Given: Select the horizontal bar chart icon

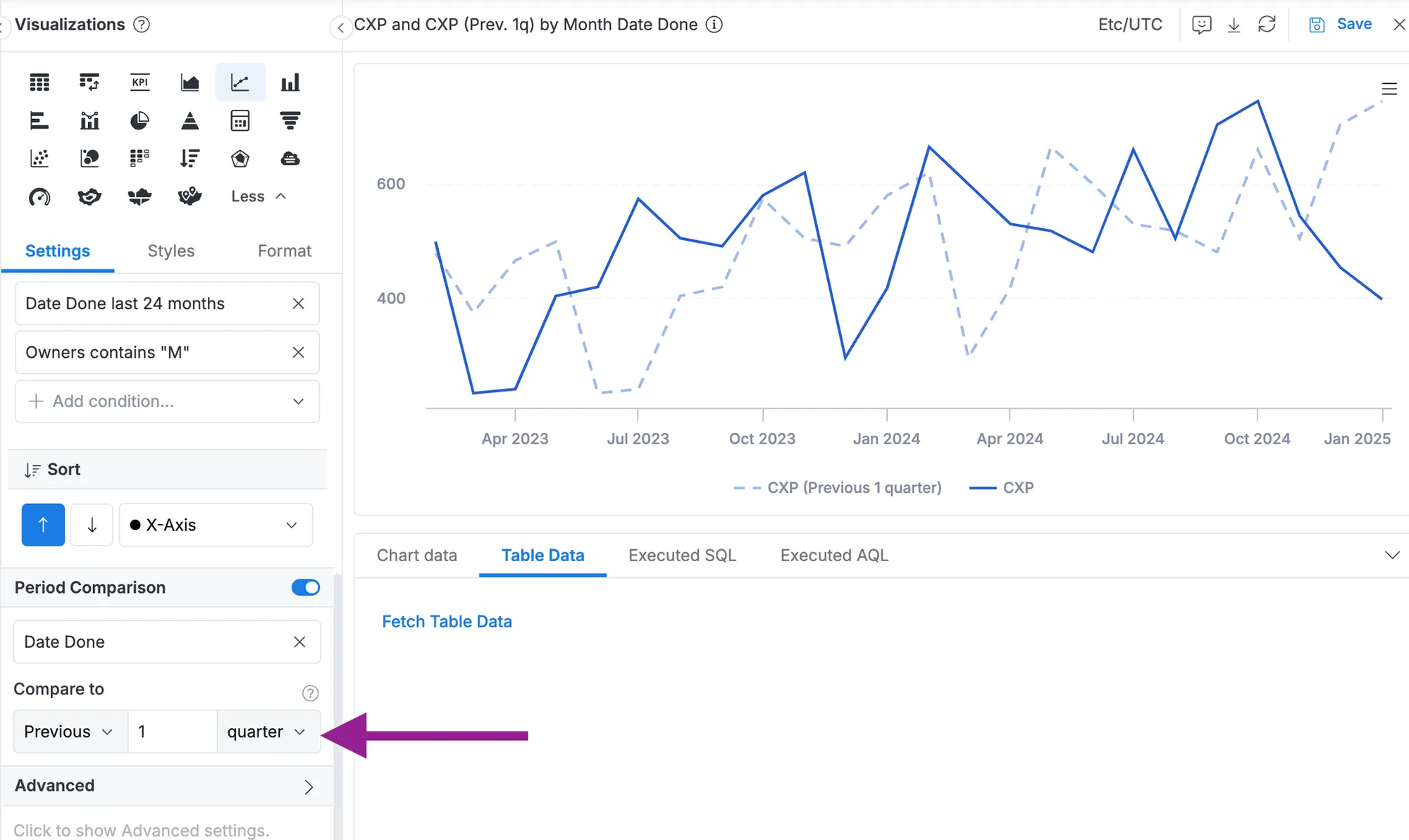Looking at the screenshot, I should pyautogui.click(x=39, y=120).
